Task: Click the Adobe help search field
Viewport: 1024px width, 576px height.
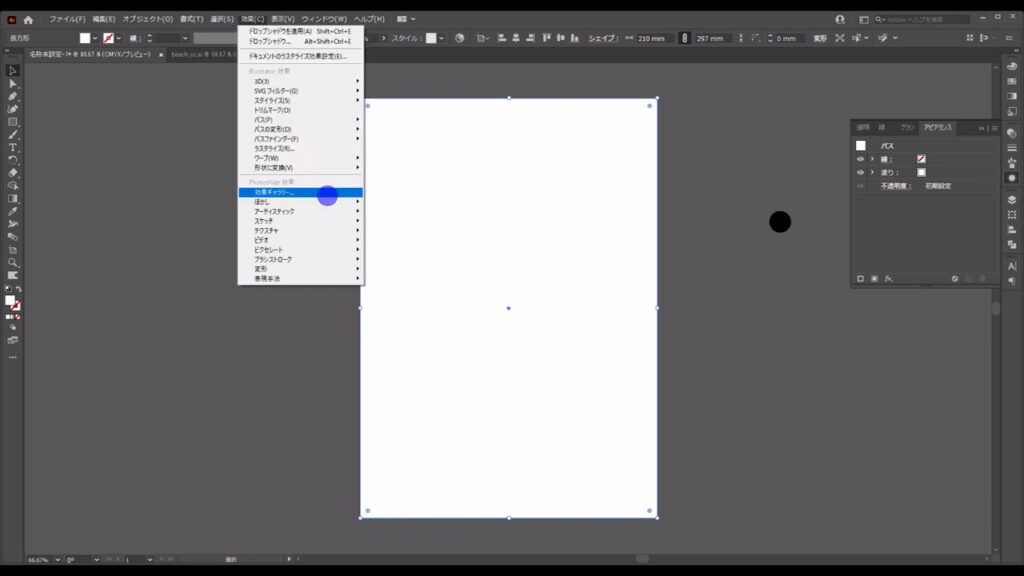Action: [x=921, y=20]
